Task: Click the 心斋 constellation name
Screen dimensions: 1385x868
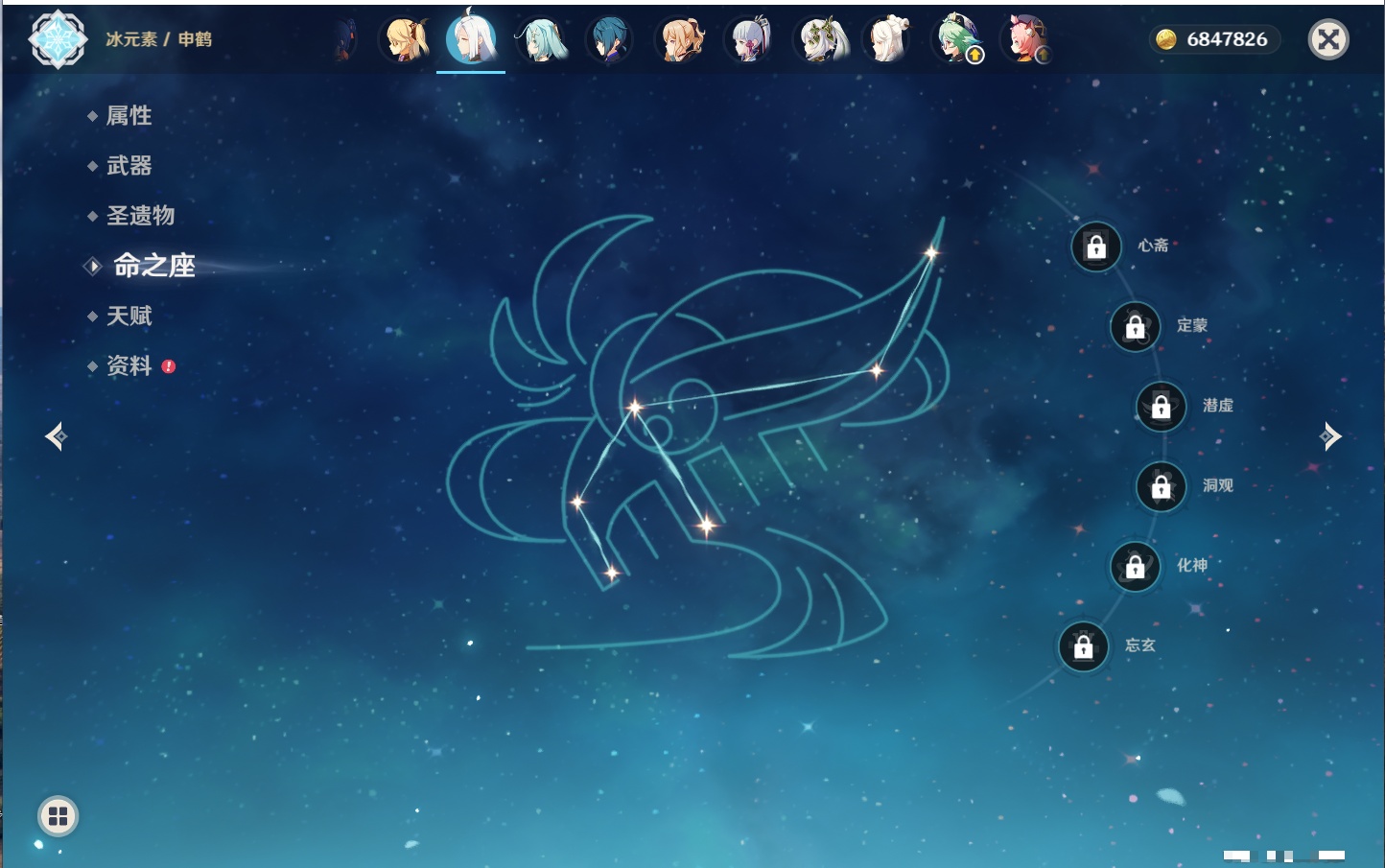Action: [x=1153, y=246]
